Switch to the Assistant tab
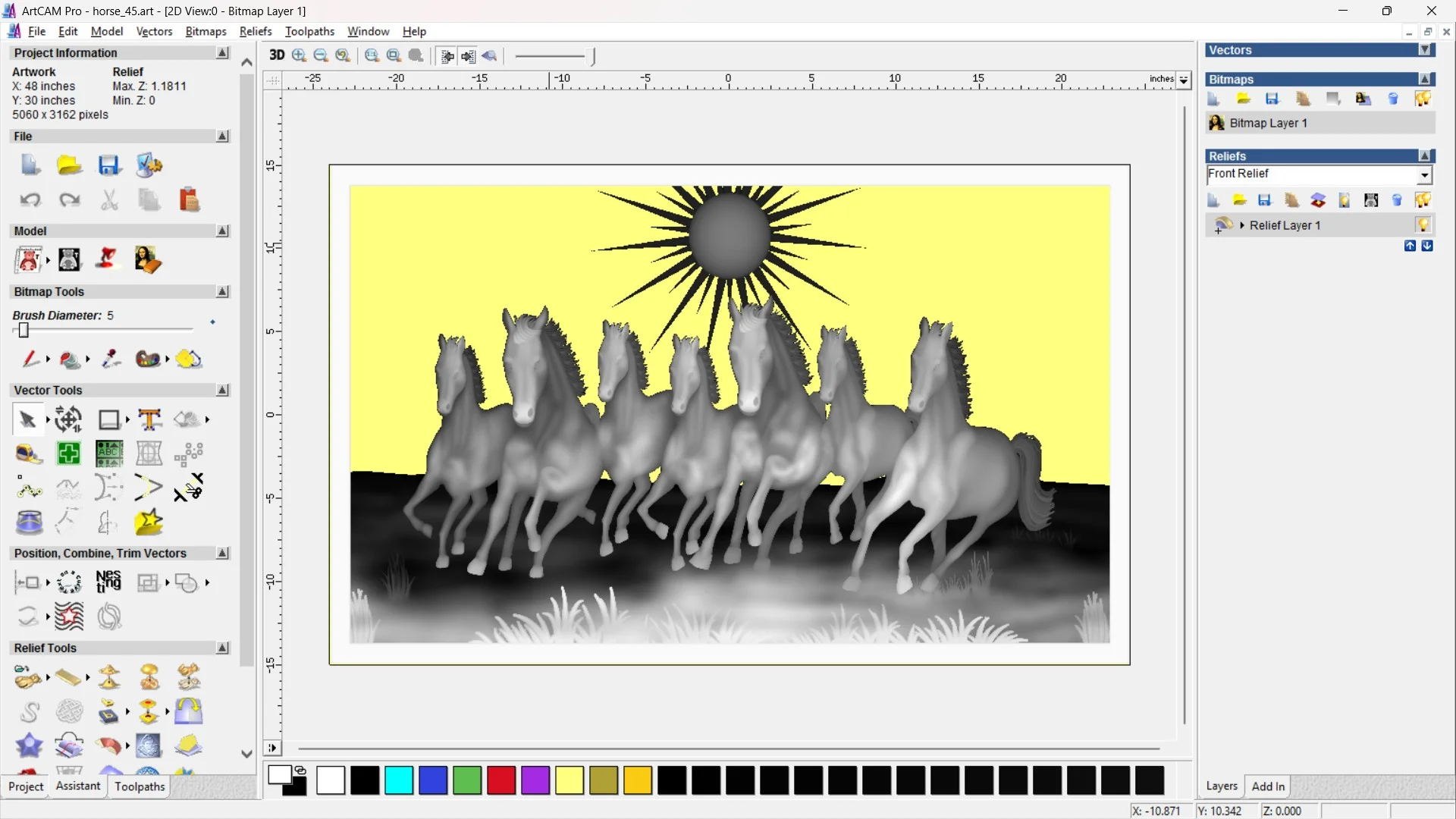This screenshot has height=819, width=1456. (77, 786)
